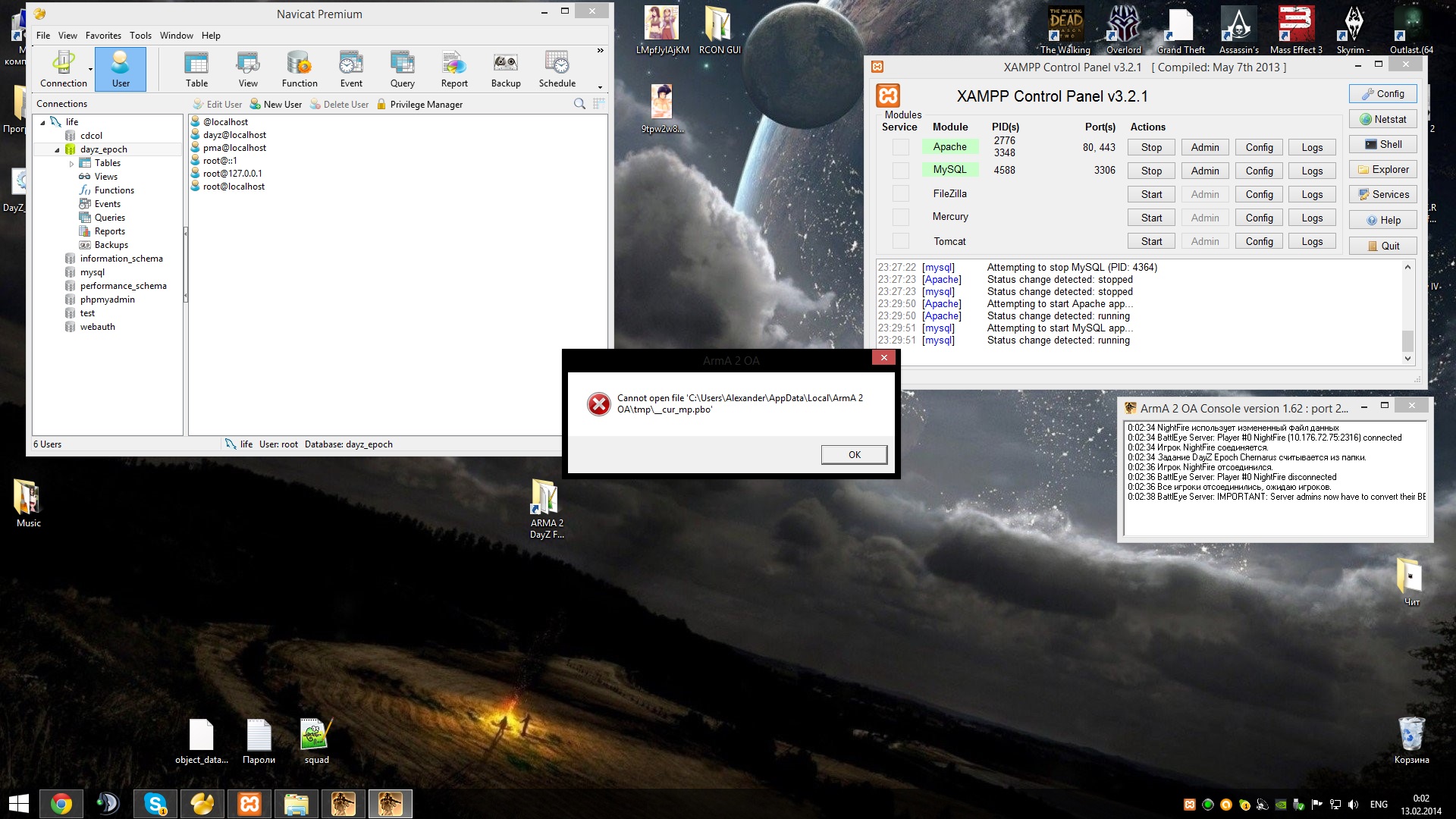Open the Connection button dropdown arrow
Image resolution: width=1456 pixels, height=819 pixels.
tap(90, 70)
